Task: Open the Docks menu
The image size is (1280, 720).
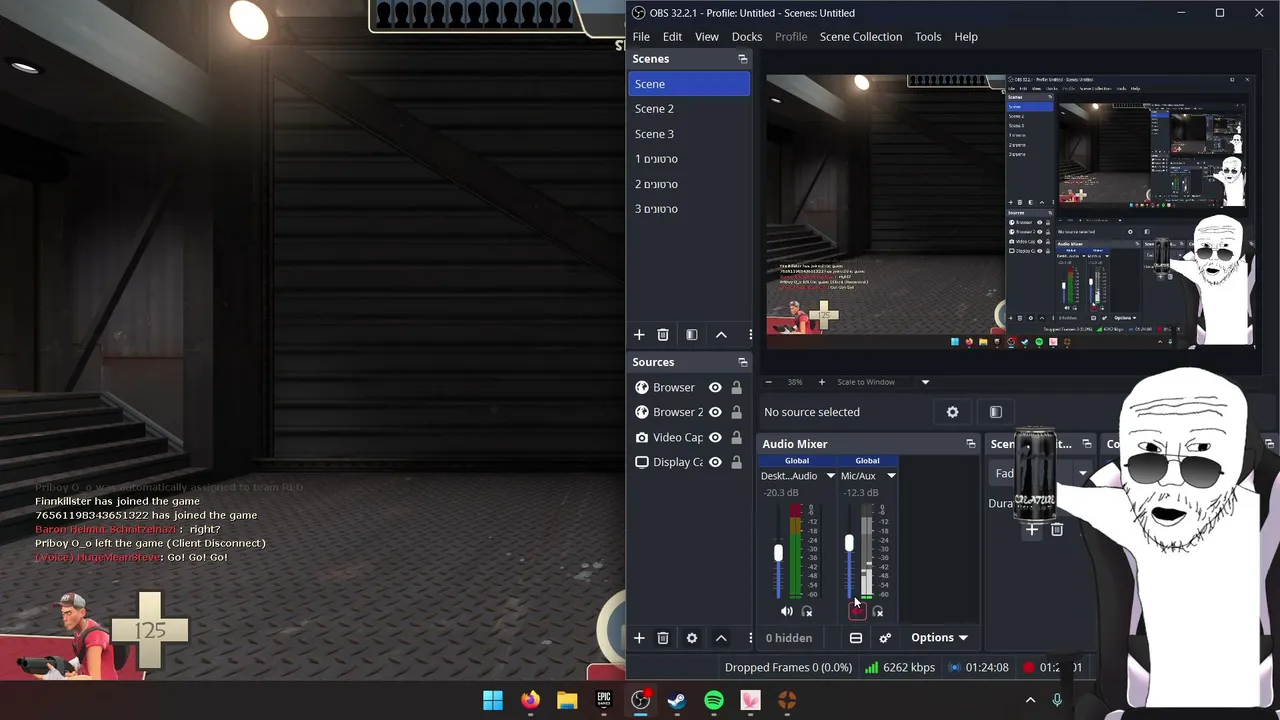Action: pyautogui.click(x=747, y=37)
